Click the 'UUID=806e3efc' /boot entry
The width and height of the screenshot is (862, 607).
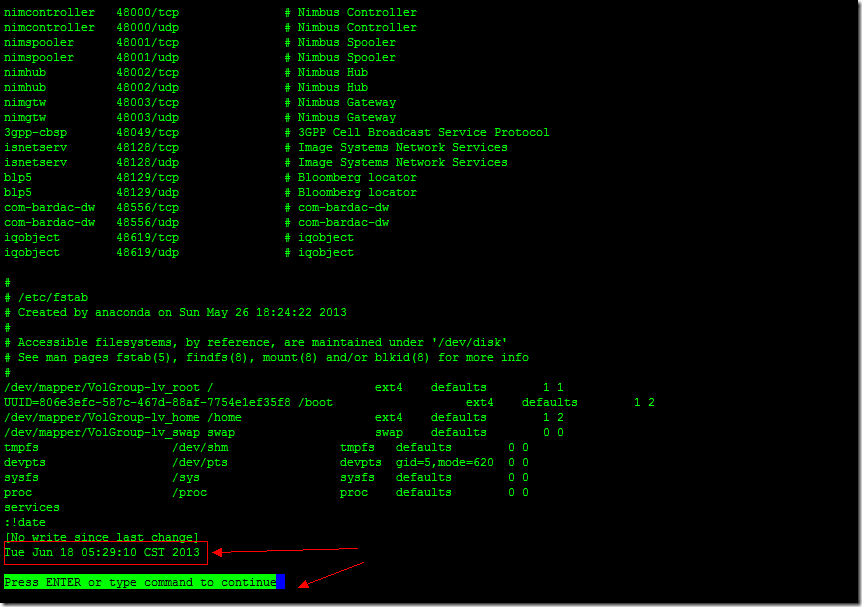tap(329, 402)
